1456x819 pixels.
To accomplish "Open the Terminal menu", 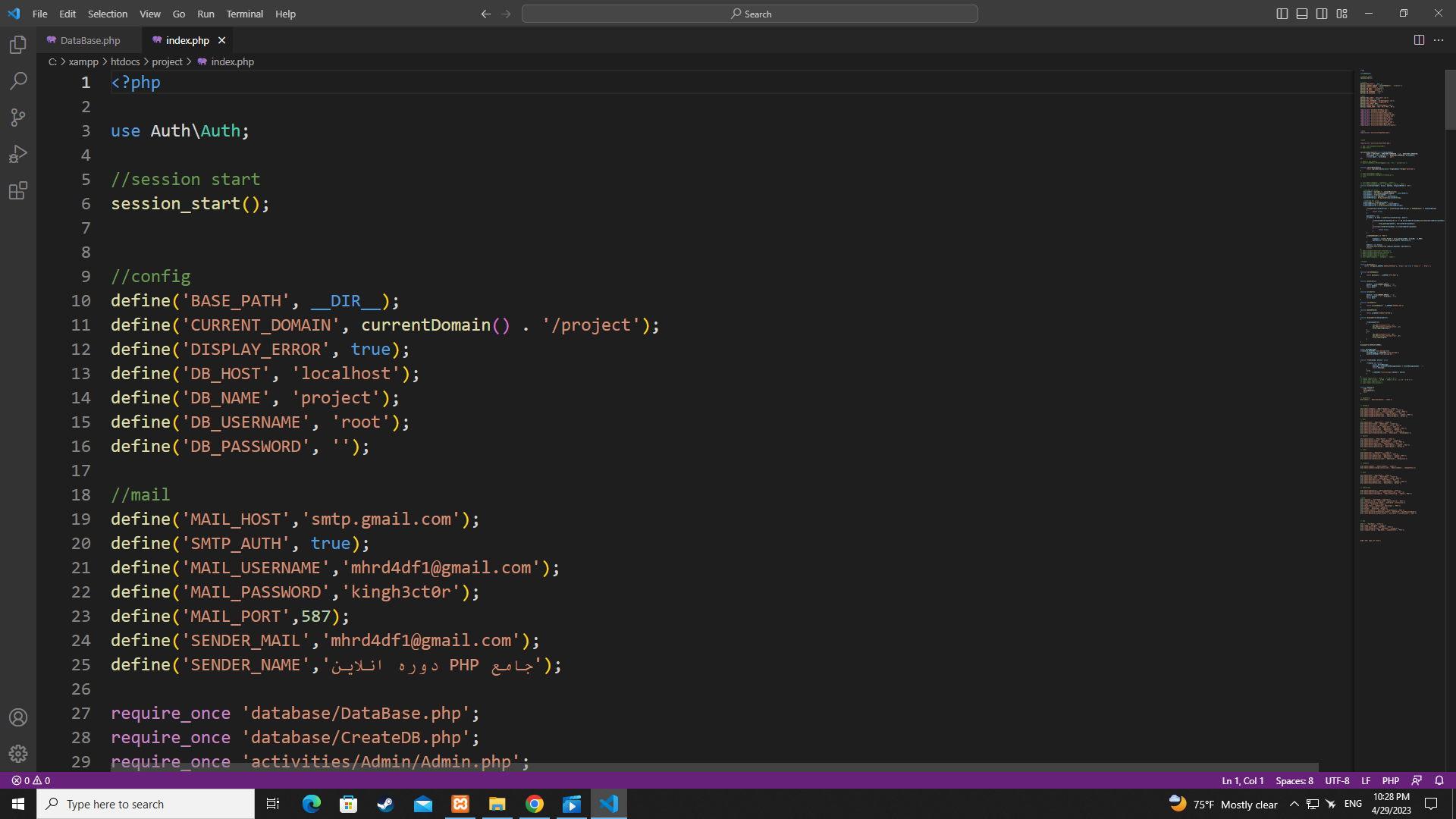I will [x=244, y=14].
